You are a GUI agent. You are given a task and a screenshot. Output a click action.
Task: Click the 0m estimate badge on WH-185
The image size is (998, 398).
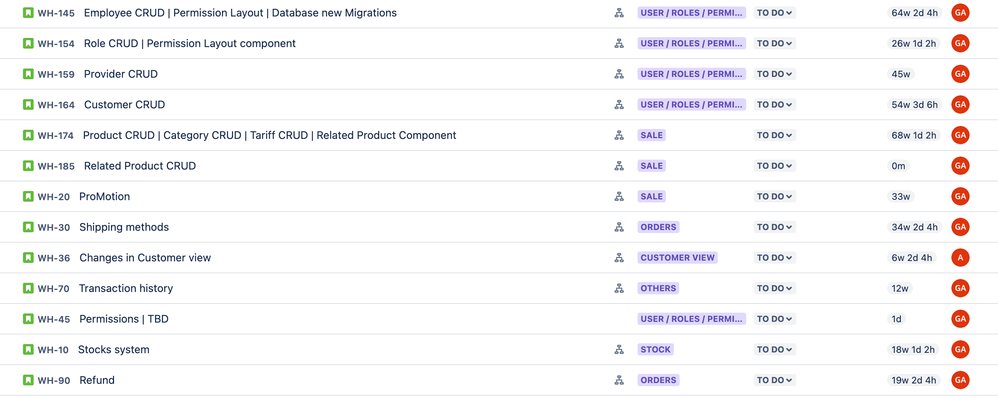click(898, 166)
